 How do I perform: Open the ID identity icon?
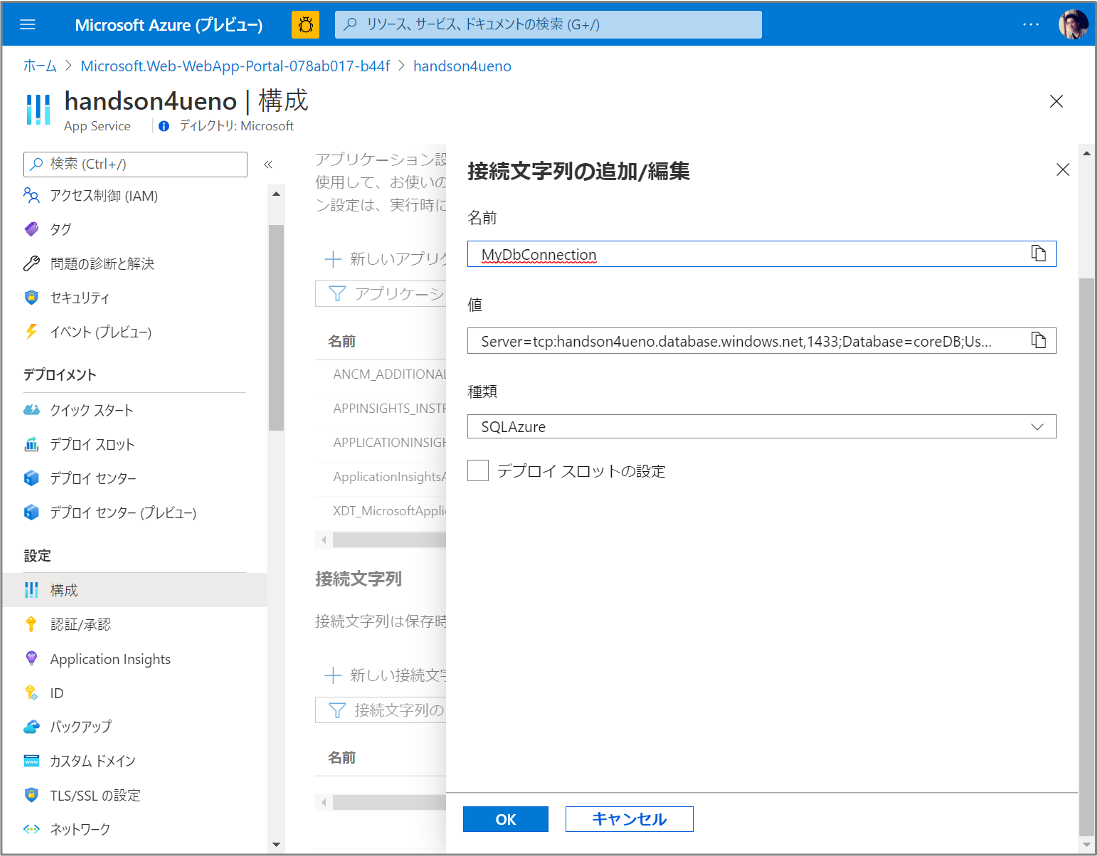point(31,693)
